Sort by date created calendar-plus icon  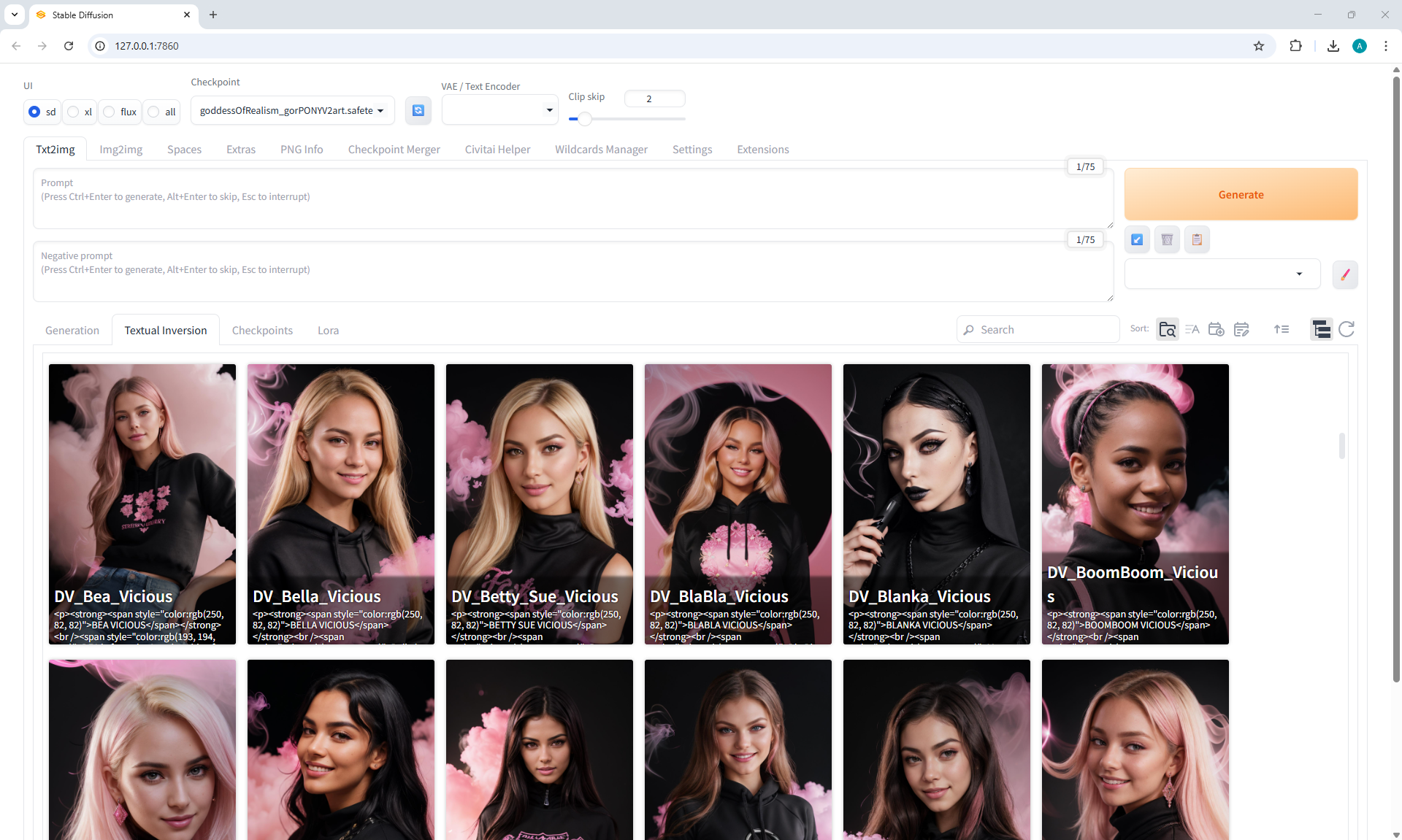[1216, 330]
